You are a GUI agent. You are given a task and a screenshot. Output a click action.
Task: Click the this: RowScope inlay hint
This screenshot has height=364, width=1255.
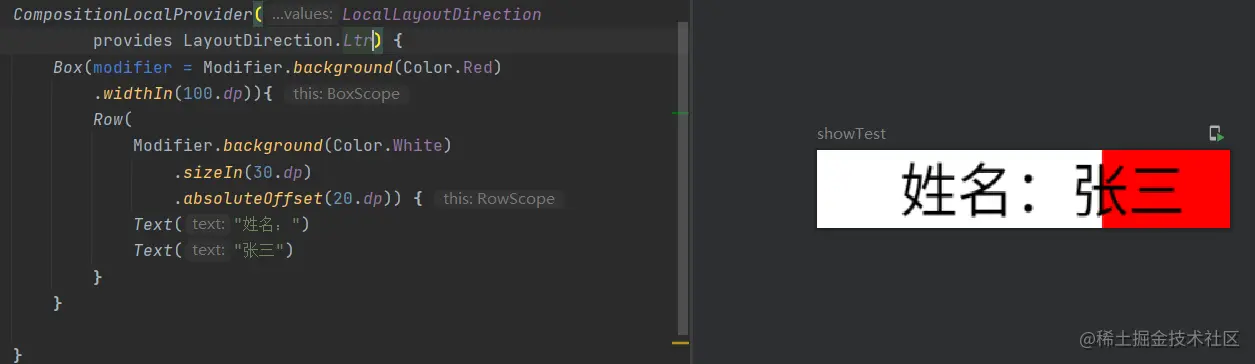click(x=498, y=198)
